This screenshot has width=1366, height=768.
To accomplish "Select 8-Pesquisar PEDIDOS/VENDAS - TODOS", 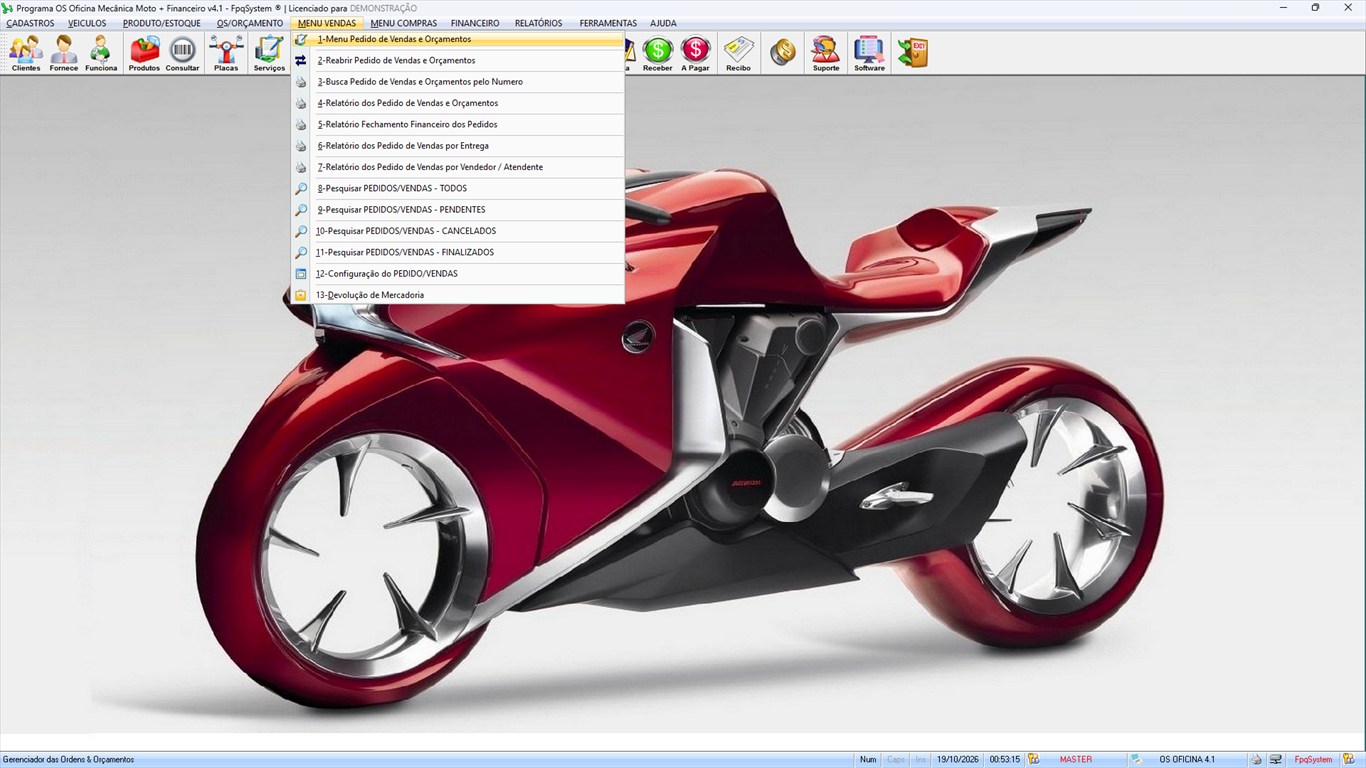I will point(458,189).
